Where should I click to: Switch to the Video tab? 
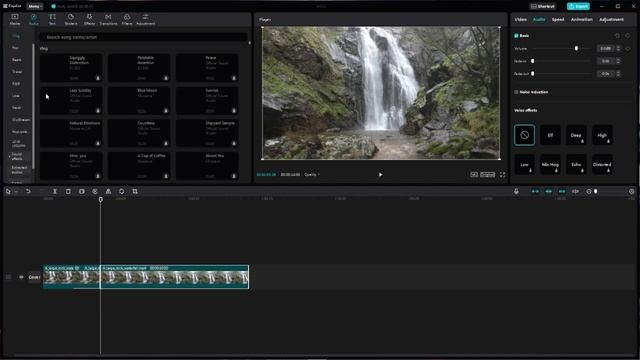click(520, 20)
